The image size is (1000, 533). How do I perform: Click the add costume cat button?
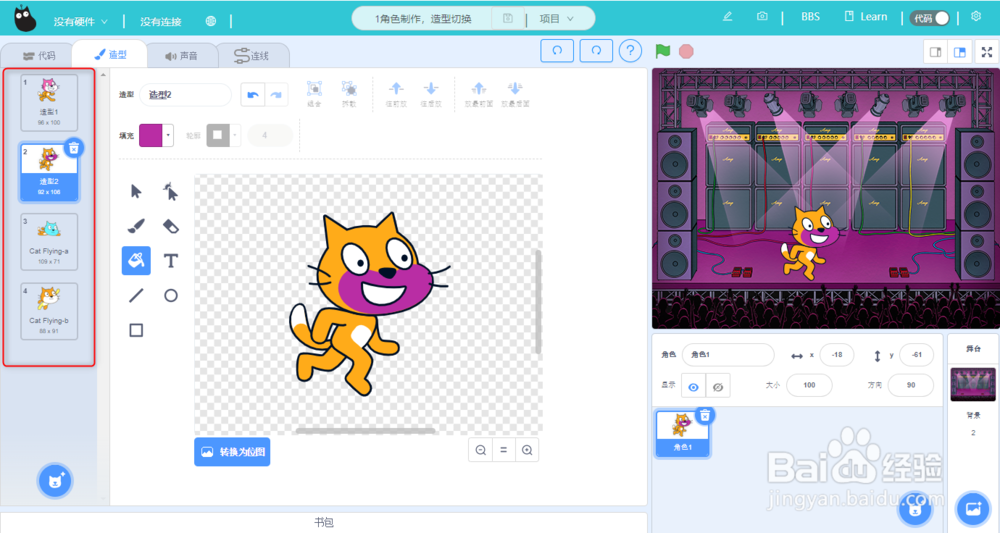[54, 480]
